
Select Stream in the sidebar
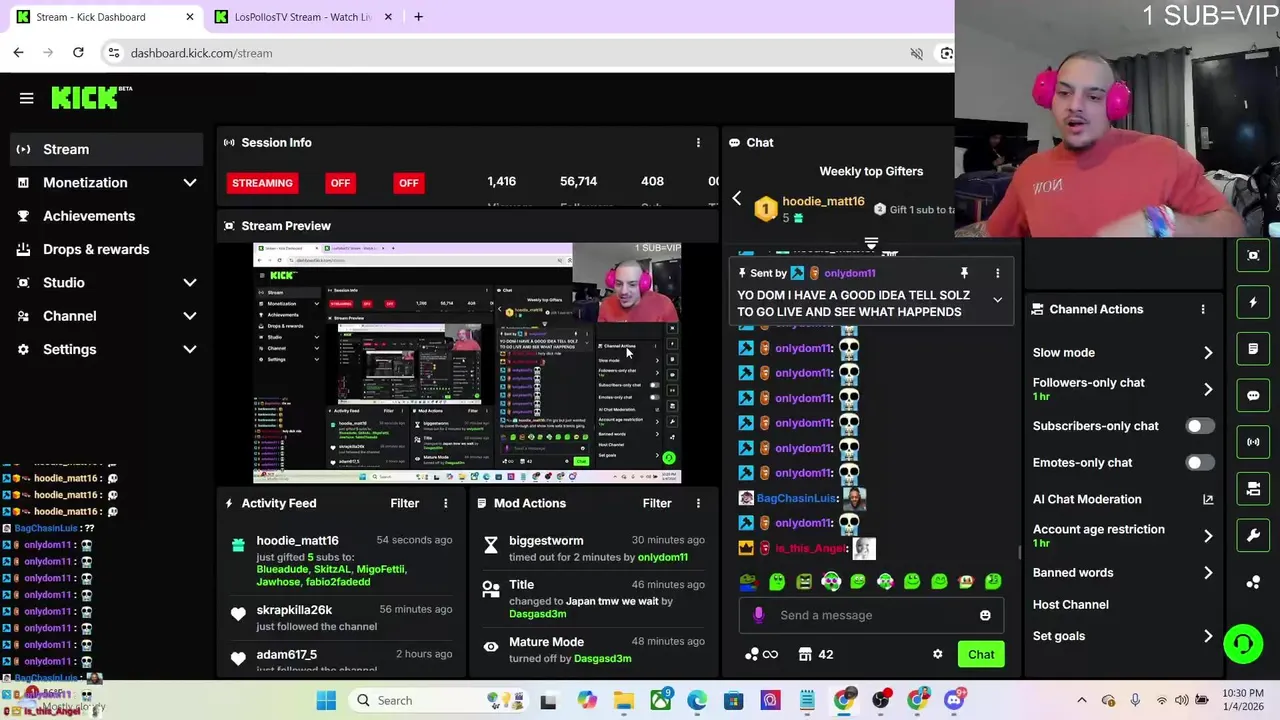(107, 149)
